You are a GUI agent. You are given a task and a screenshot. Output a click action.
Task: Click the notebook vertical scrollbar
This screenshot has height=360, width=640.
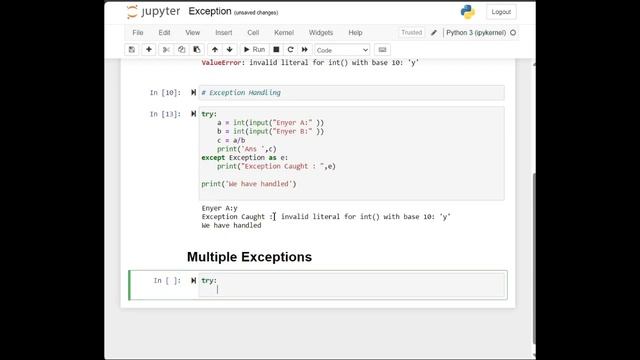(533, 259)
